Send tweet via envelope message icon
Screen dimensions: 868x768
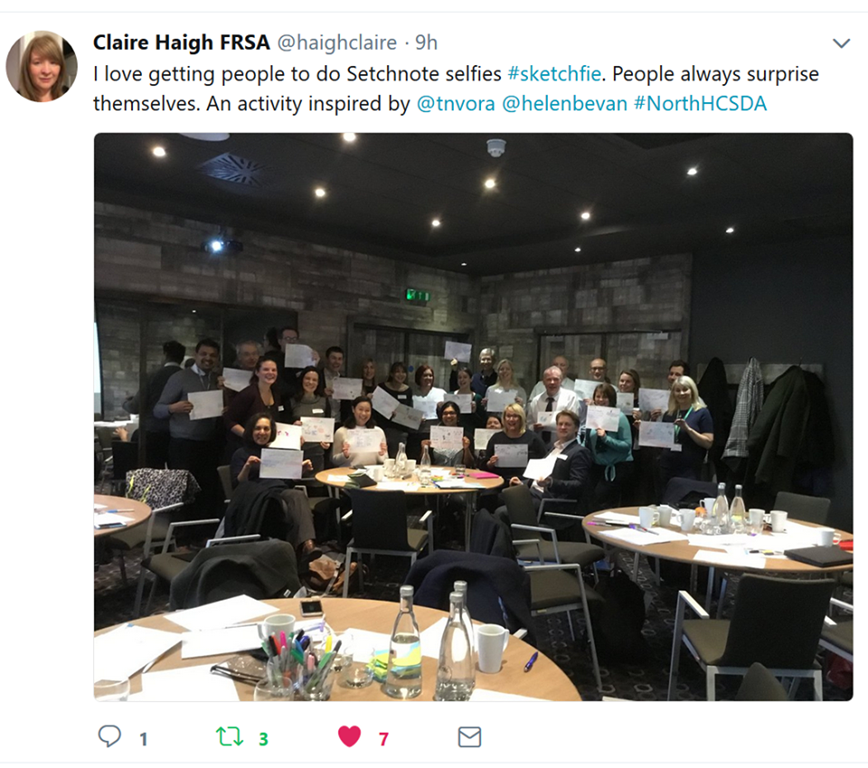(469, 737)
